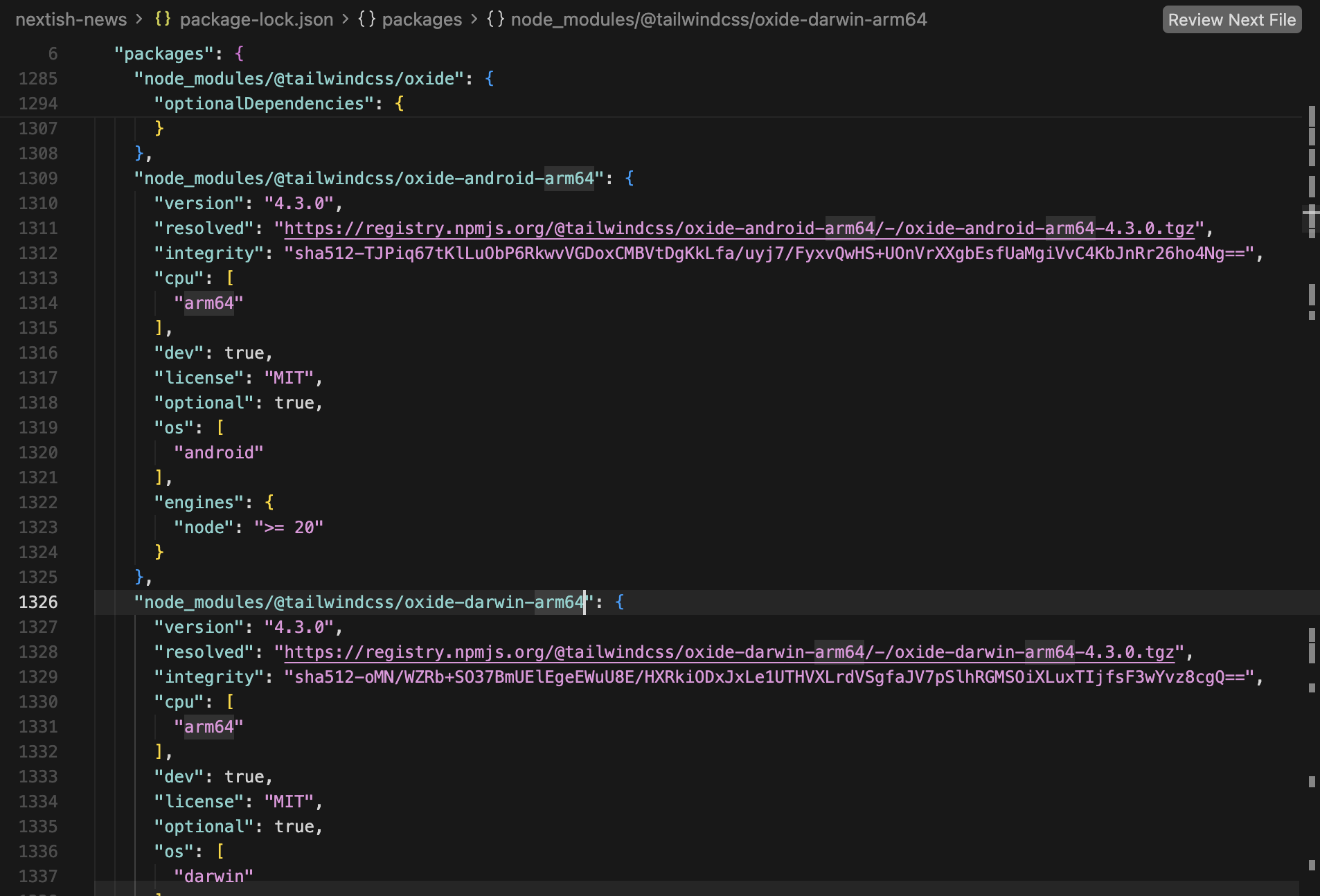The width and height of the screenshot is (1320, 896).
Task: Click "os" key on line 1336
Action: 175,852
